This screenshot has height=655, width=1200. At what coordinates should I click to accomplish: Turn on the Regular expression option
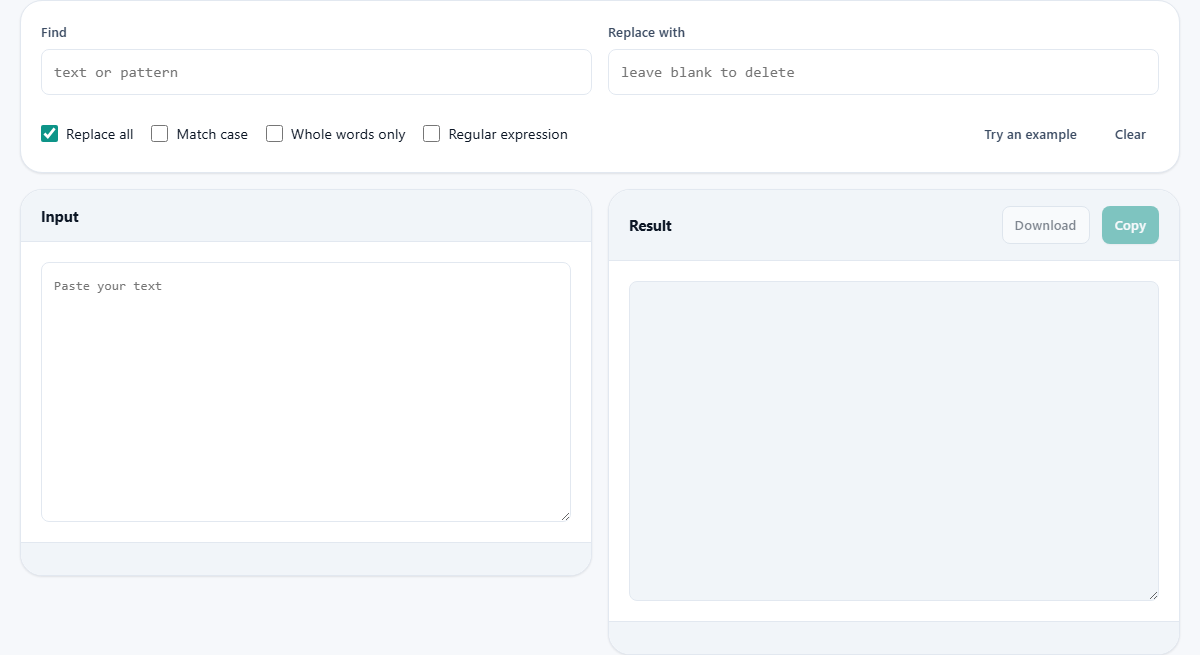click(x=432, y=134)
